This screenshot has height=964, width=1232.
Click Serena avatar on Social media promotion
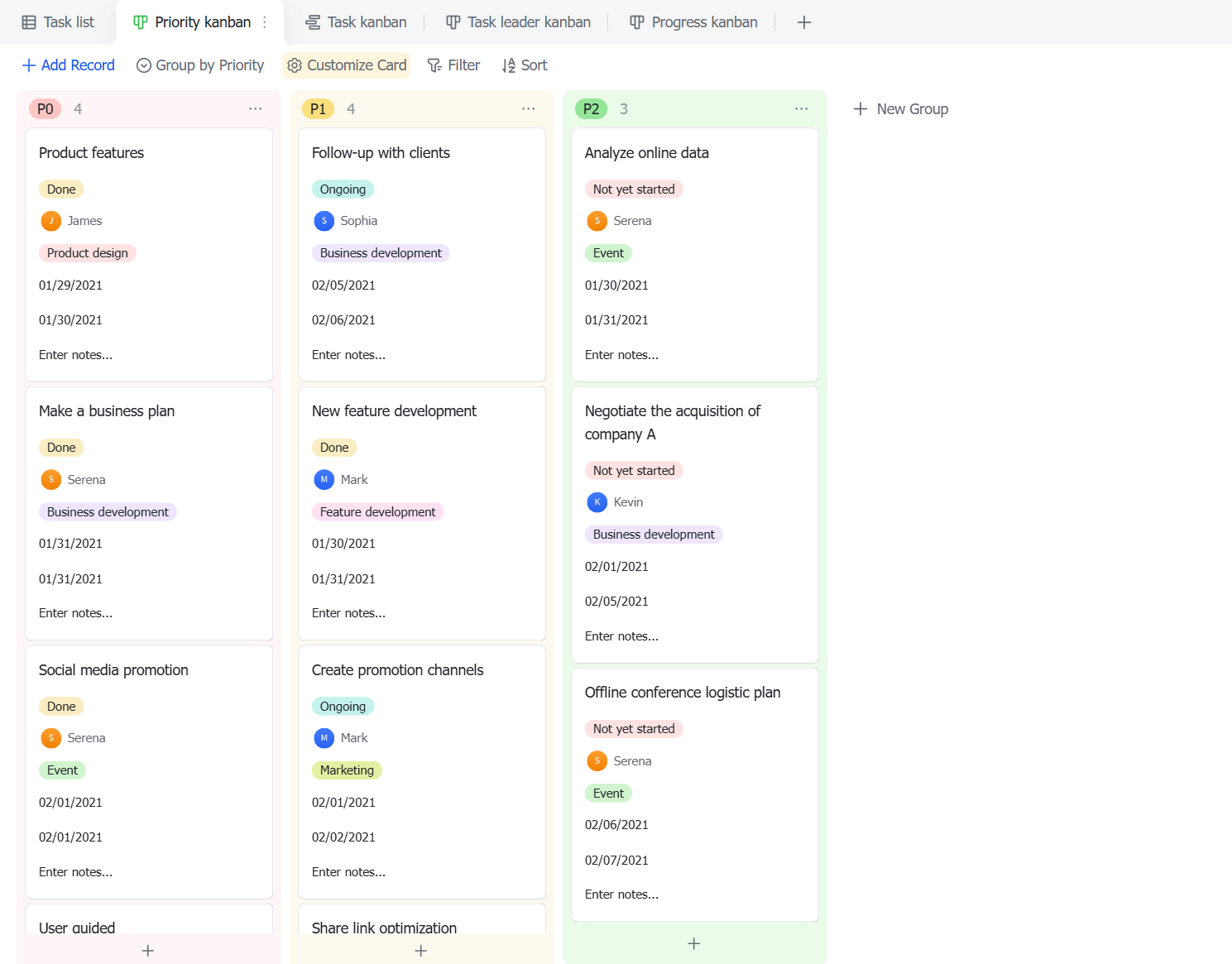[51, 738]
